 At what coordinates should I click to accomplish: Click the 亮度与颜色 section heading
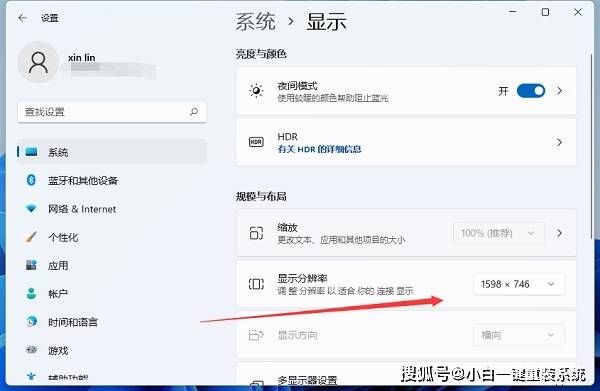coord(261,54)
